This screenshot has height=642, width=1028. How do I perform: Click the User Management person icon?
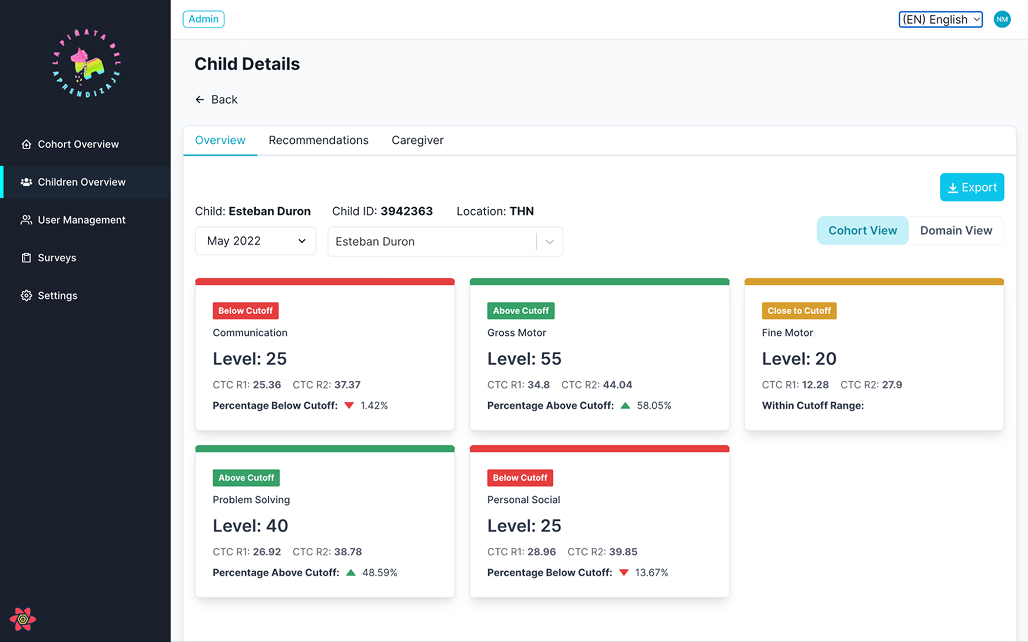tap(27, 221)
